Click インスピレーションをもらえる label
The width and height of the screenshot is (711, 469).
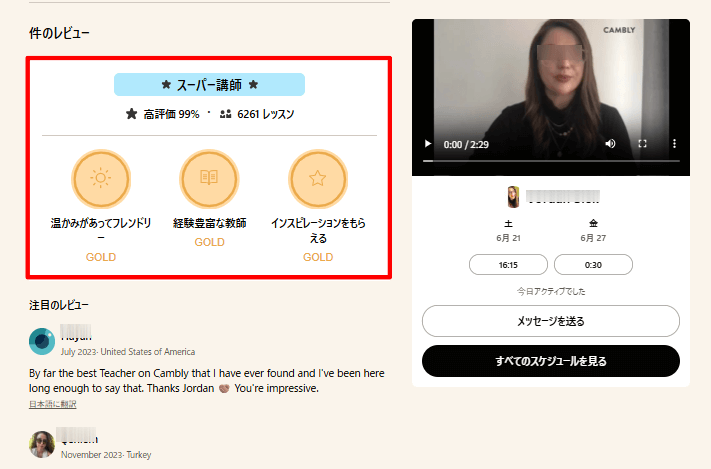point(318,230)
